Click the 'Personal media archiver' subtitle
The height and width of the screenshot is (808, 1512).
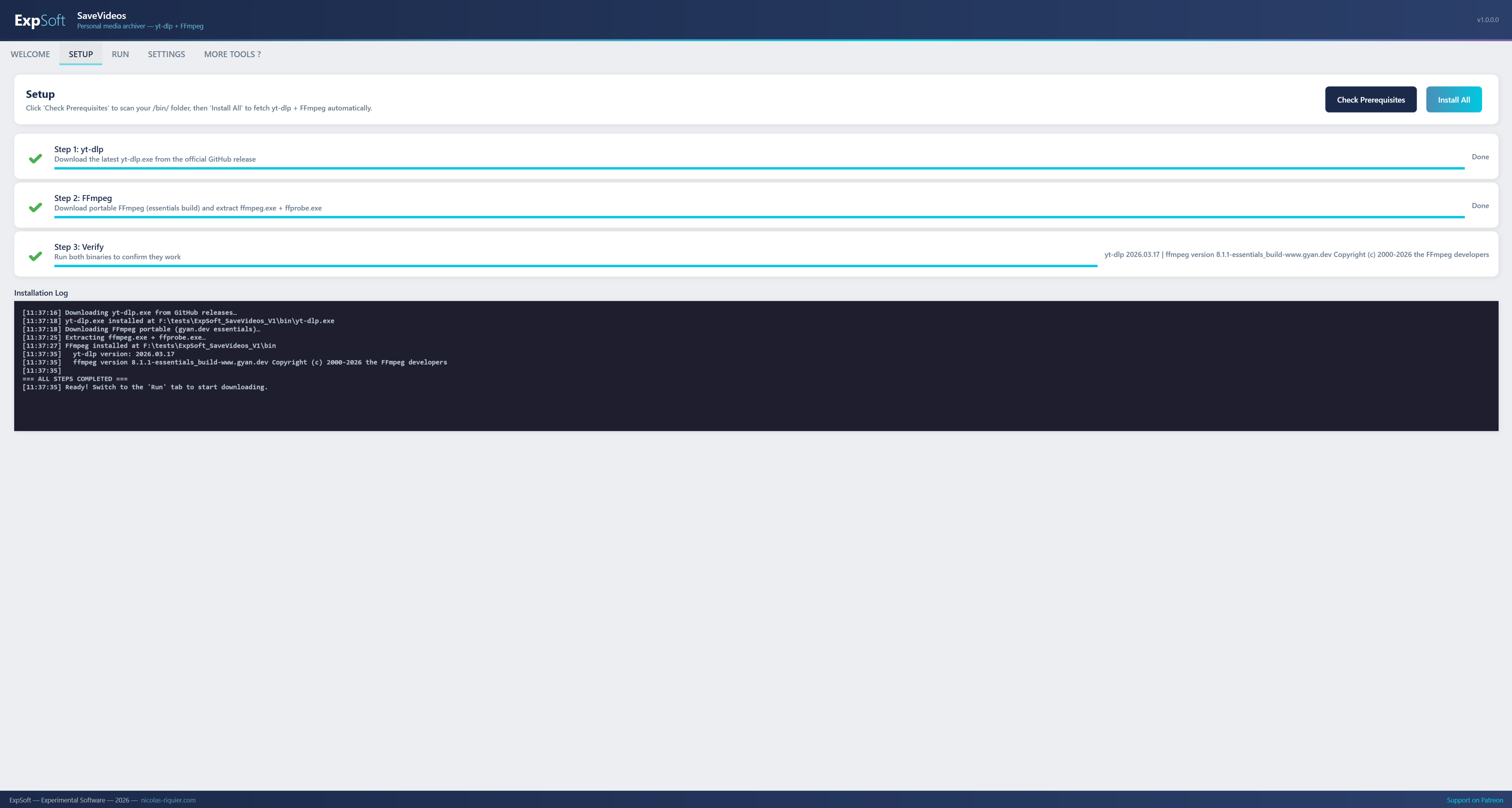click(x=140, y=26)
